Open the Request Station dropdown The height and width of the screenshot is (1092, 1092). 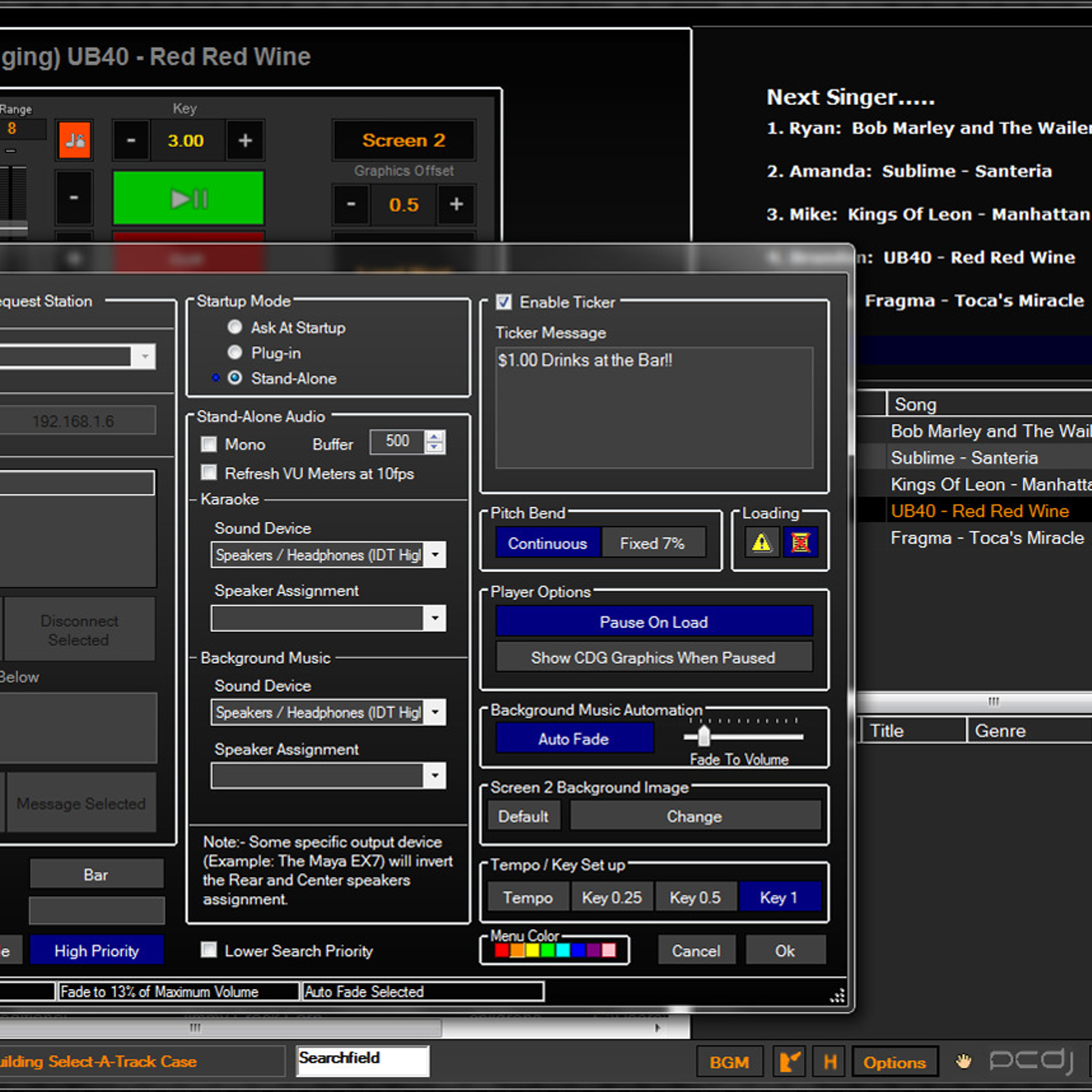[x=144, y=356]
